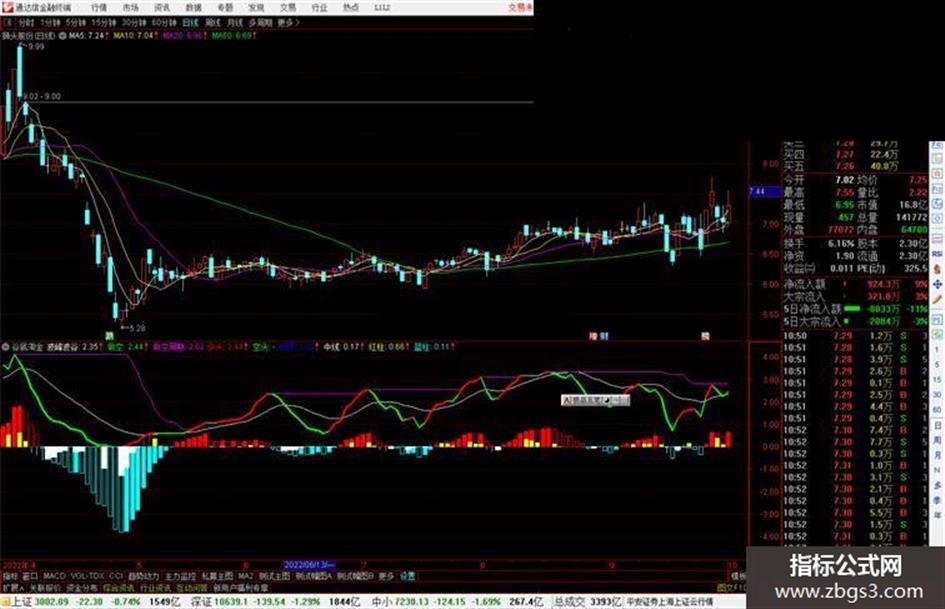This screenshot has width=945, height=609.
Task: Select the 60-minute shortcut in right sidebar
Action: click(937, 410)
